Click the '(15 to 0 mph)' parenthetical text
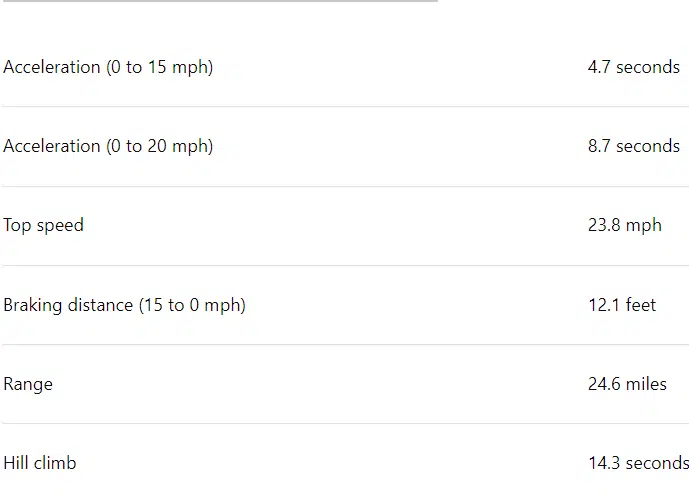This screenshot has height=504, width=689. (x=191, y=305)
